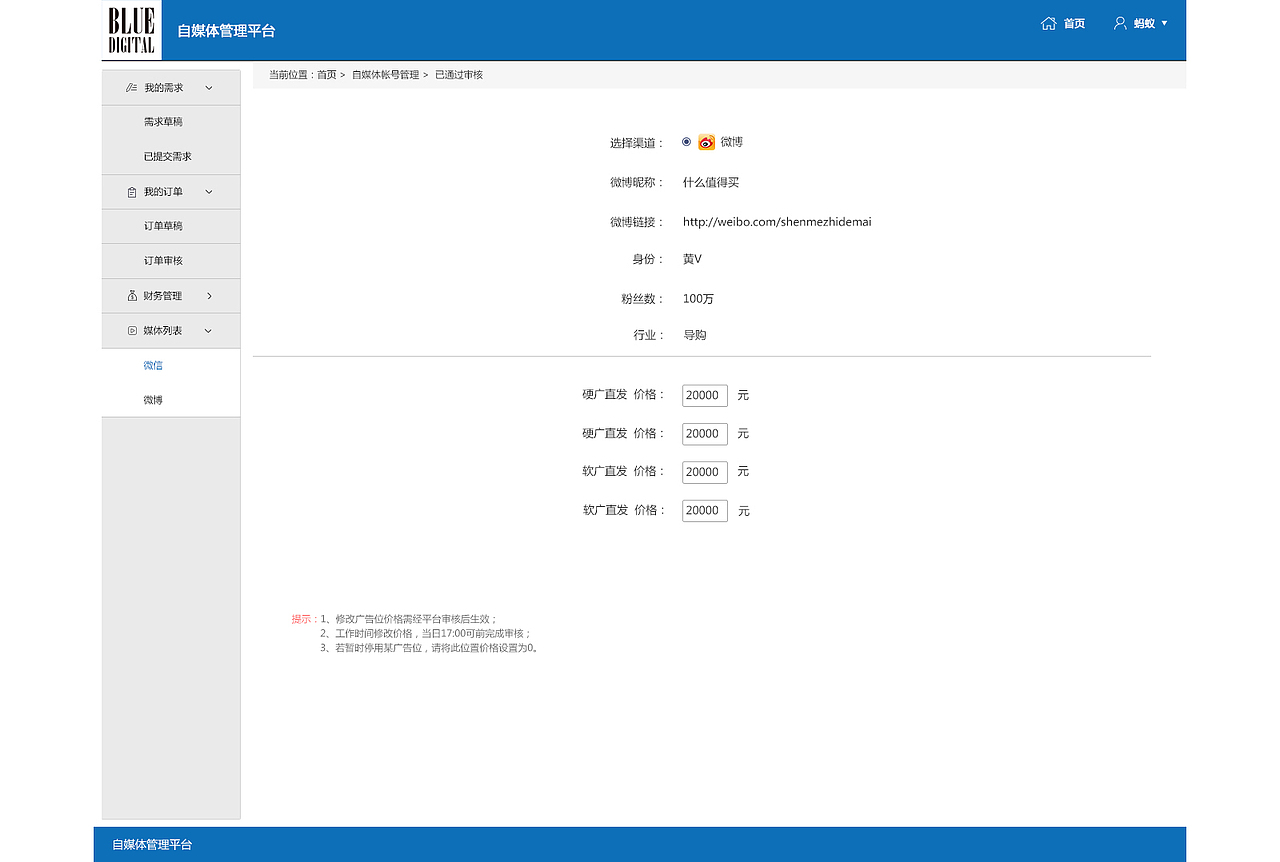The width and height of the screenshot is (1280, 862).
Task: Click the first 软广直发 price input
Action: coord(705,472)
